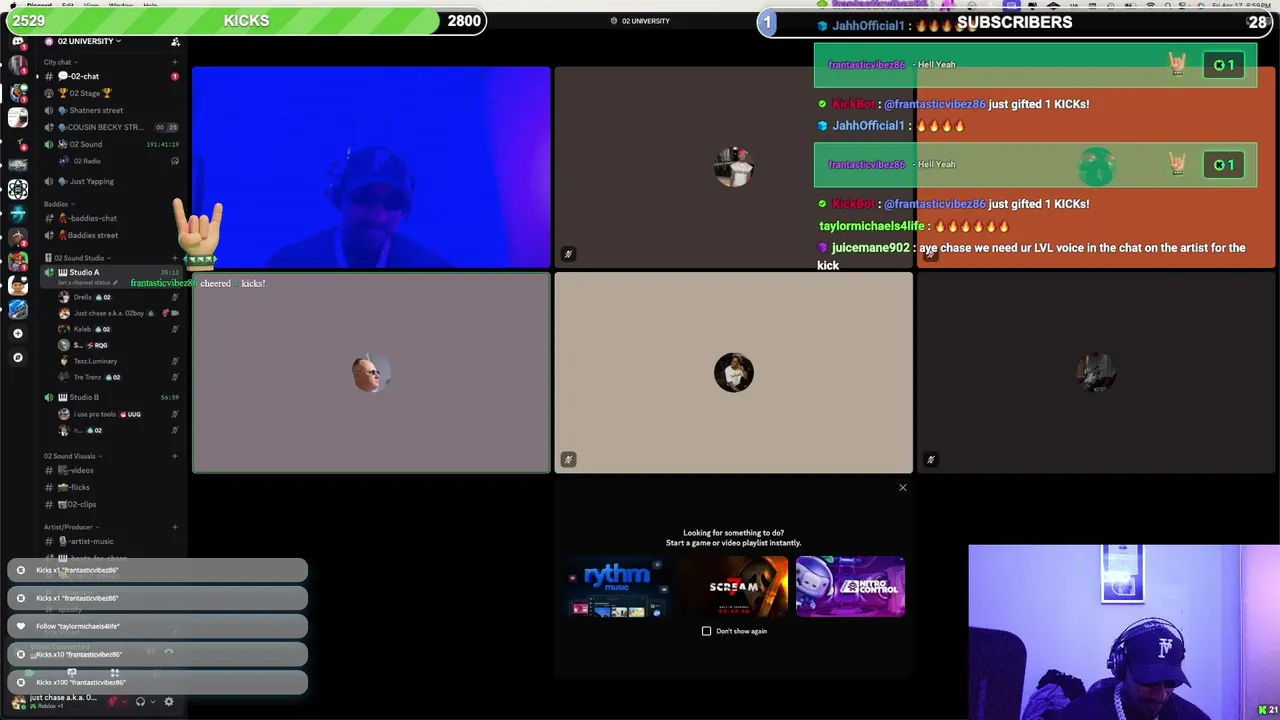This screenshot has width=1280, height=720.
Task: Join Shatners street voice channel
Action: (111, 110)
